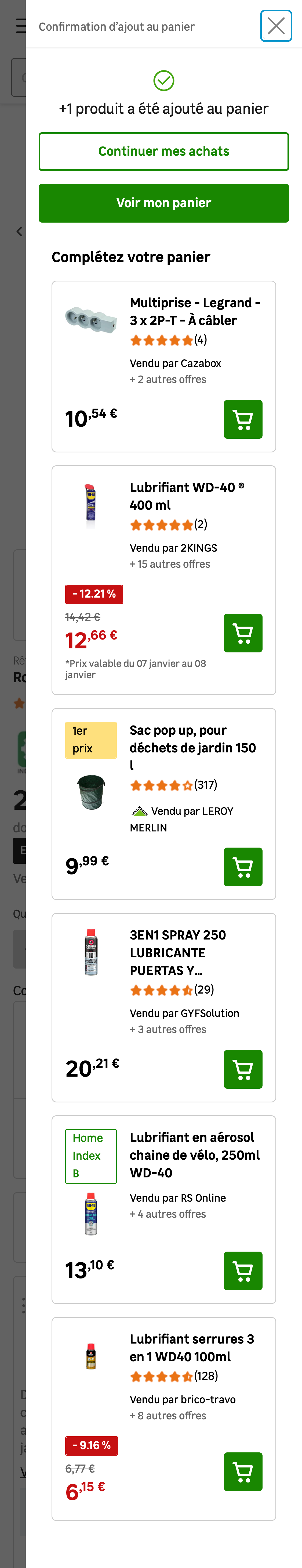Go back using the left chevron arrow
The height and width of the screenshot is (1568, 302).
click(x=19, y=231)
